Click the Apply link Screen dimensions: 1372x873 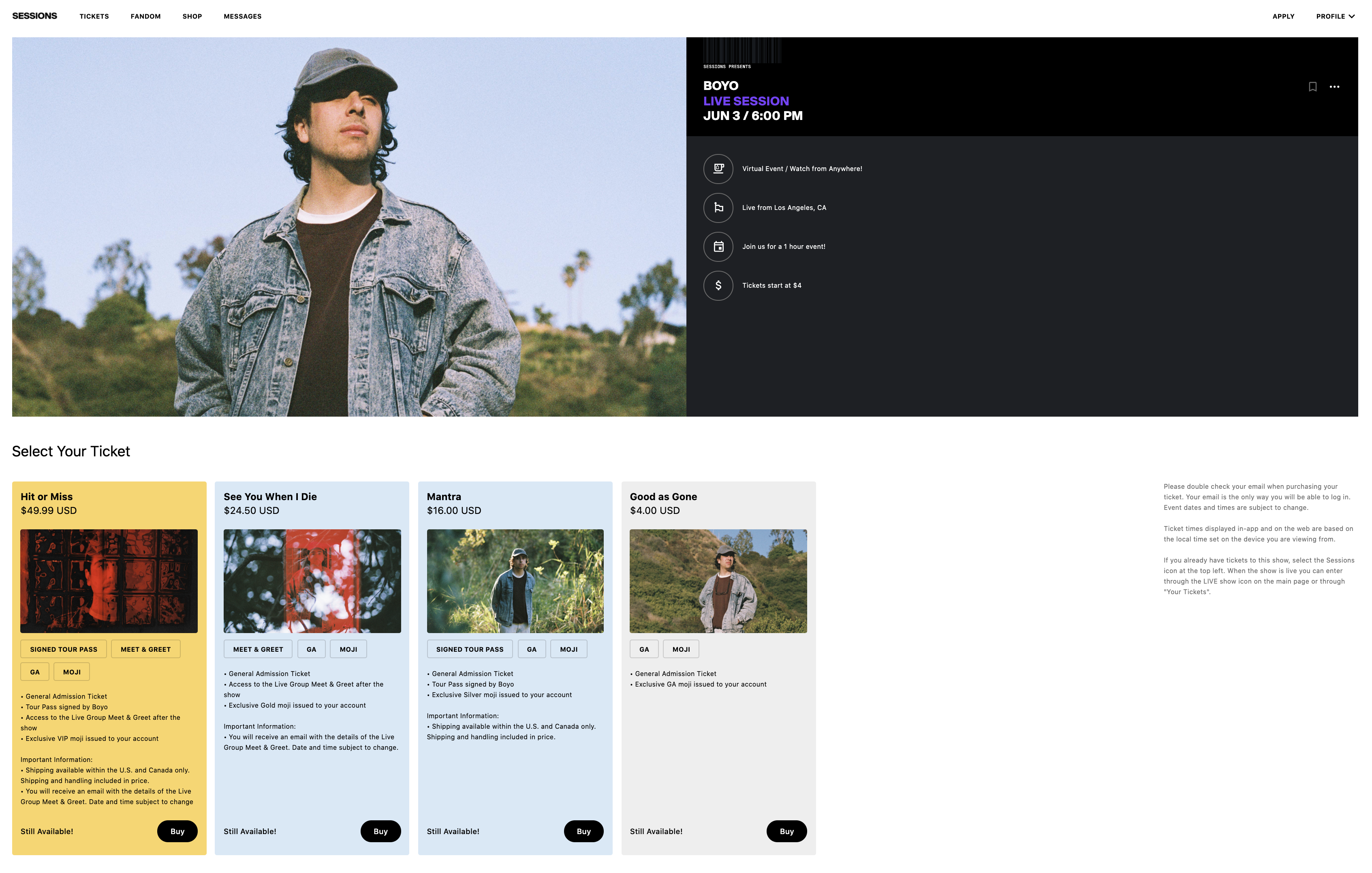tap(1283, 17)
